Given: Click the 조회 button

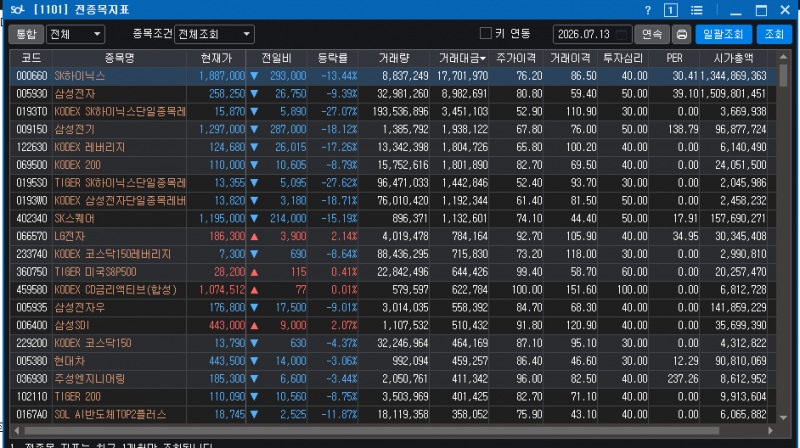Looking at the screenshot, I should (x=774, y=34).
